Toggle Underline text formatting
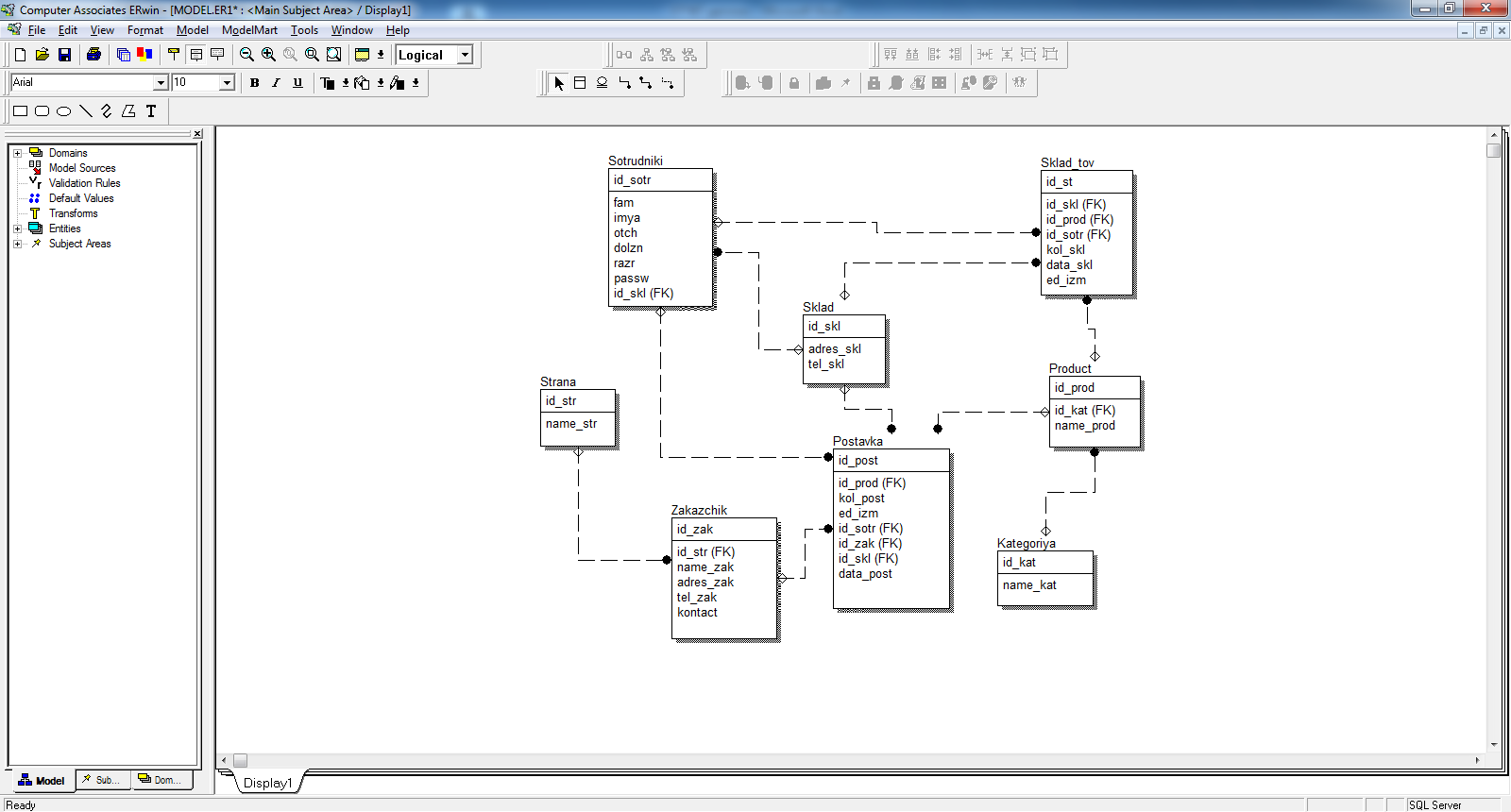Viewport: 1511px width, 812px height. [297, 83]
